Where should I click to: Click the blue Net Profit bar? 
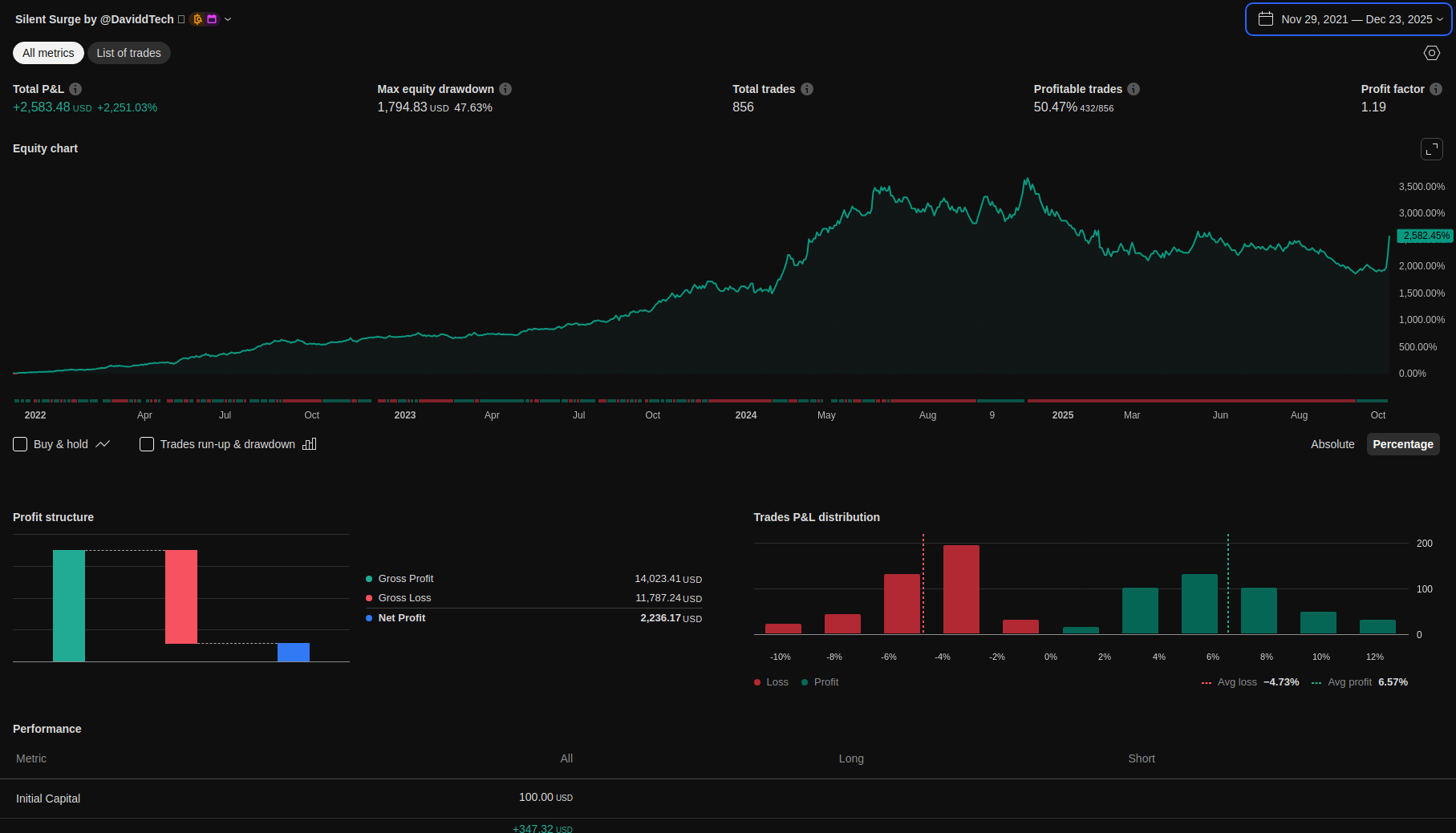click(294, 652)
